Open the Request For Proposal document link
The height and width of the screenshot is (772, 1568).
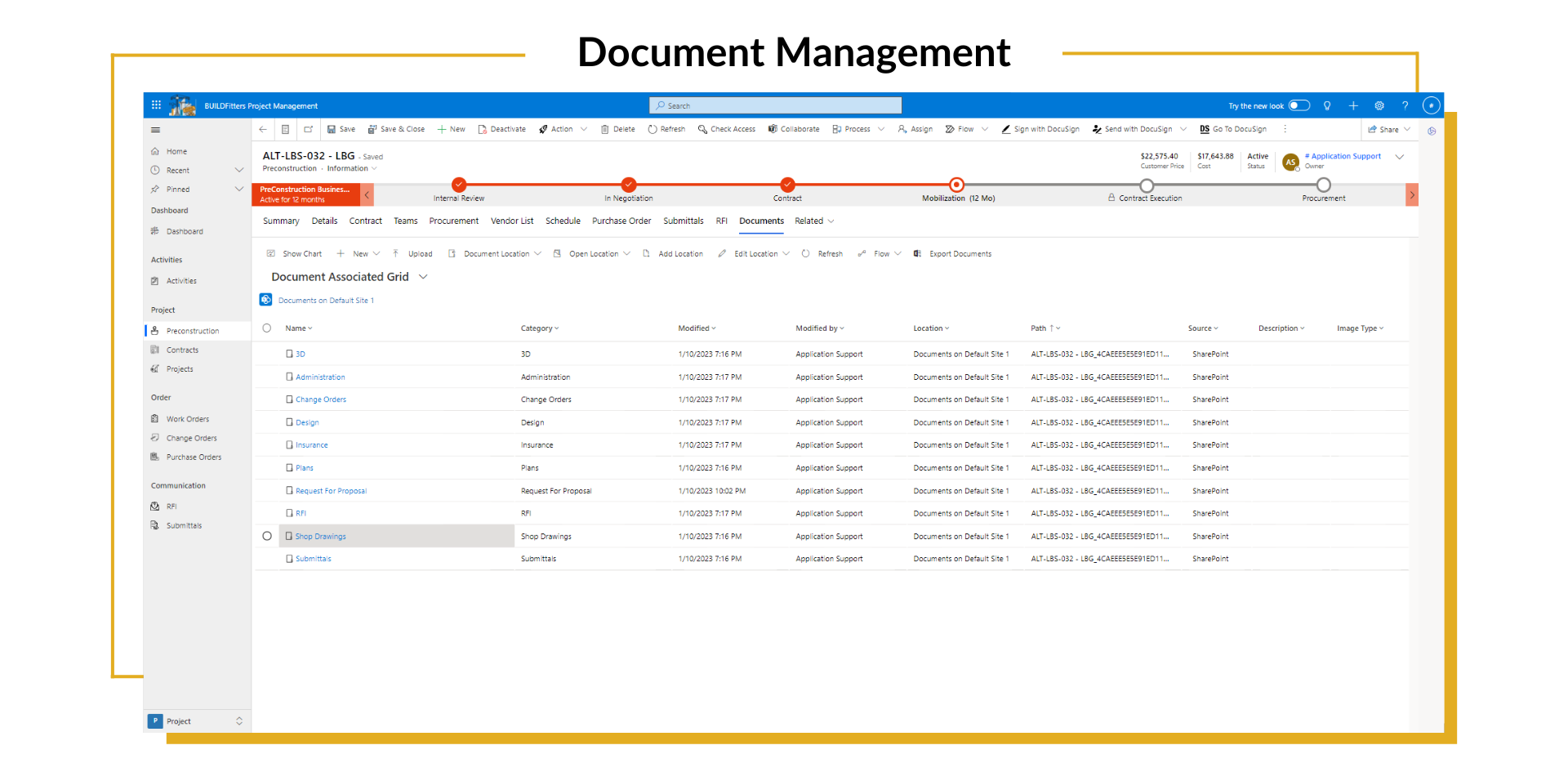tap(331, 490)
